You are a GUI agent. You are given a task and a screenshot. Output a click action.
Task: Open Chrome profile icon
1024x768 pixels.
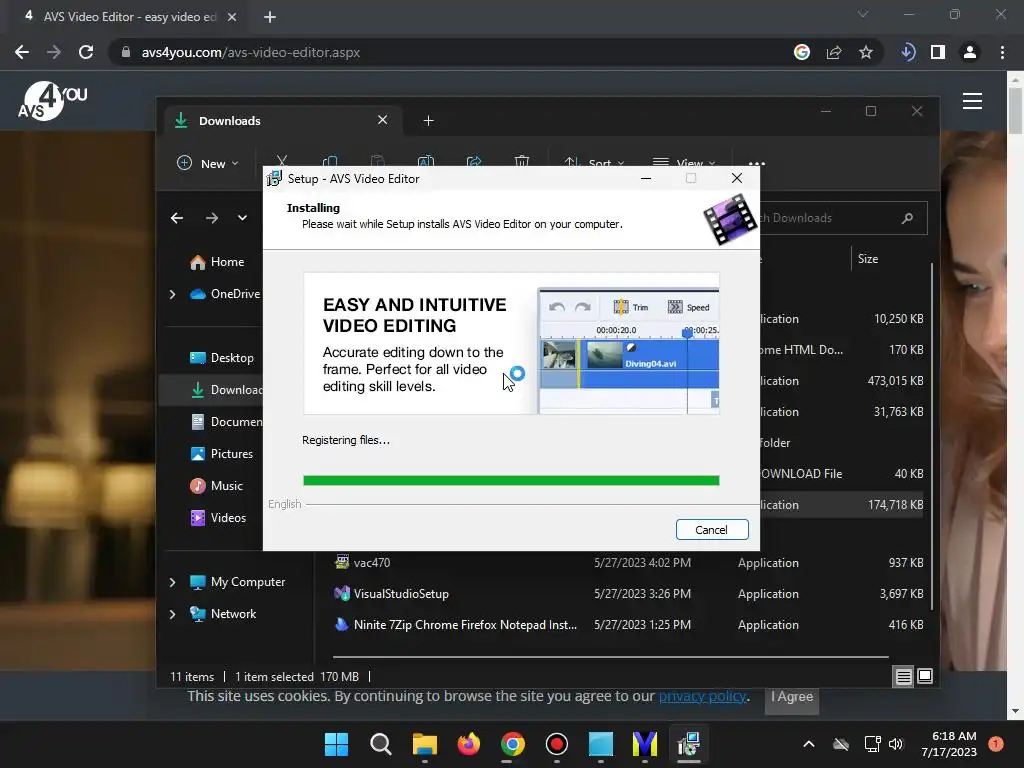[x=970, y=52]
